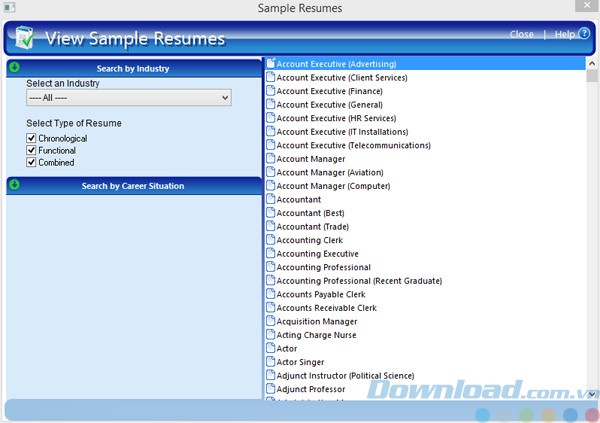Image resolution: width=600 pixels, height=423 pixels.
Task: Disable the Combined resume type checkbox
Action: pyautogui.click(x=32, y=162)
